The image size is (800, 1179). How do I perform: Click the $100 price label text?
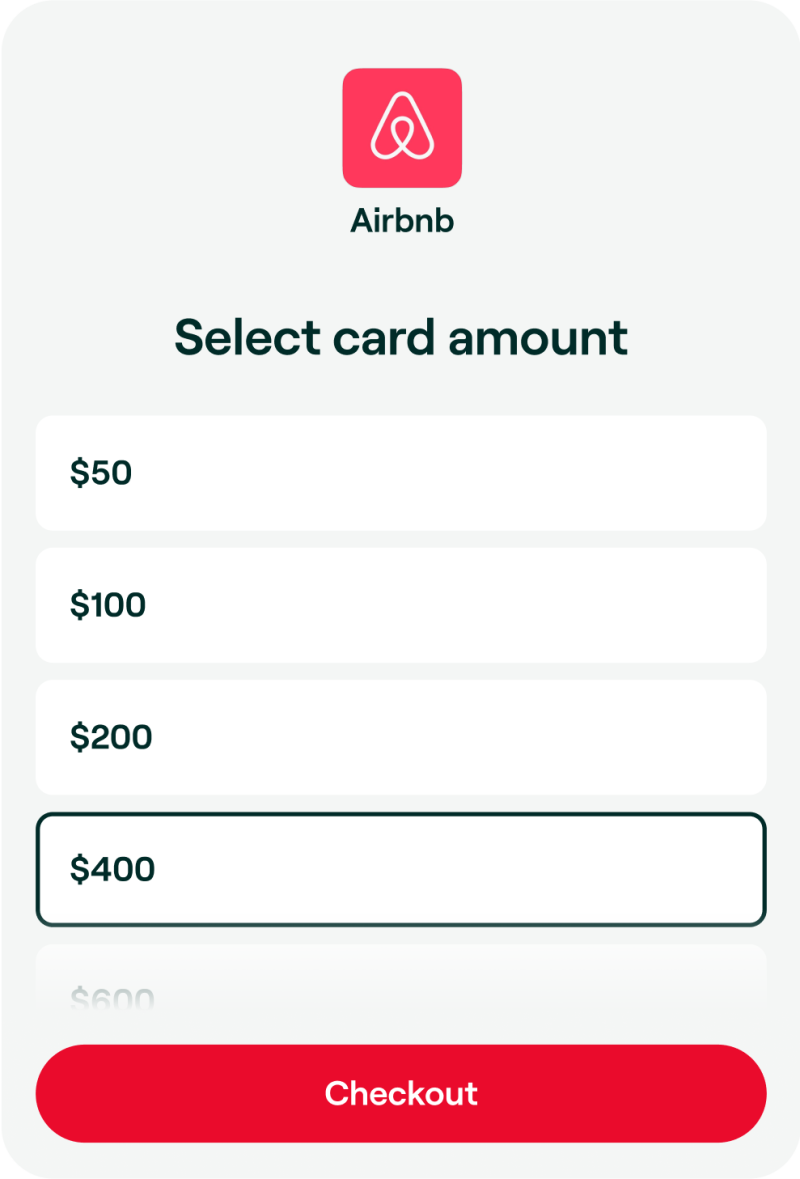108,605
